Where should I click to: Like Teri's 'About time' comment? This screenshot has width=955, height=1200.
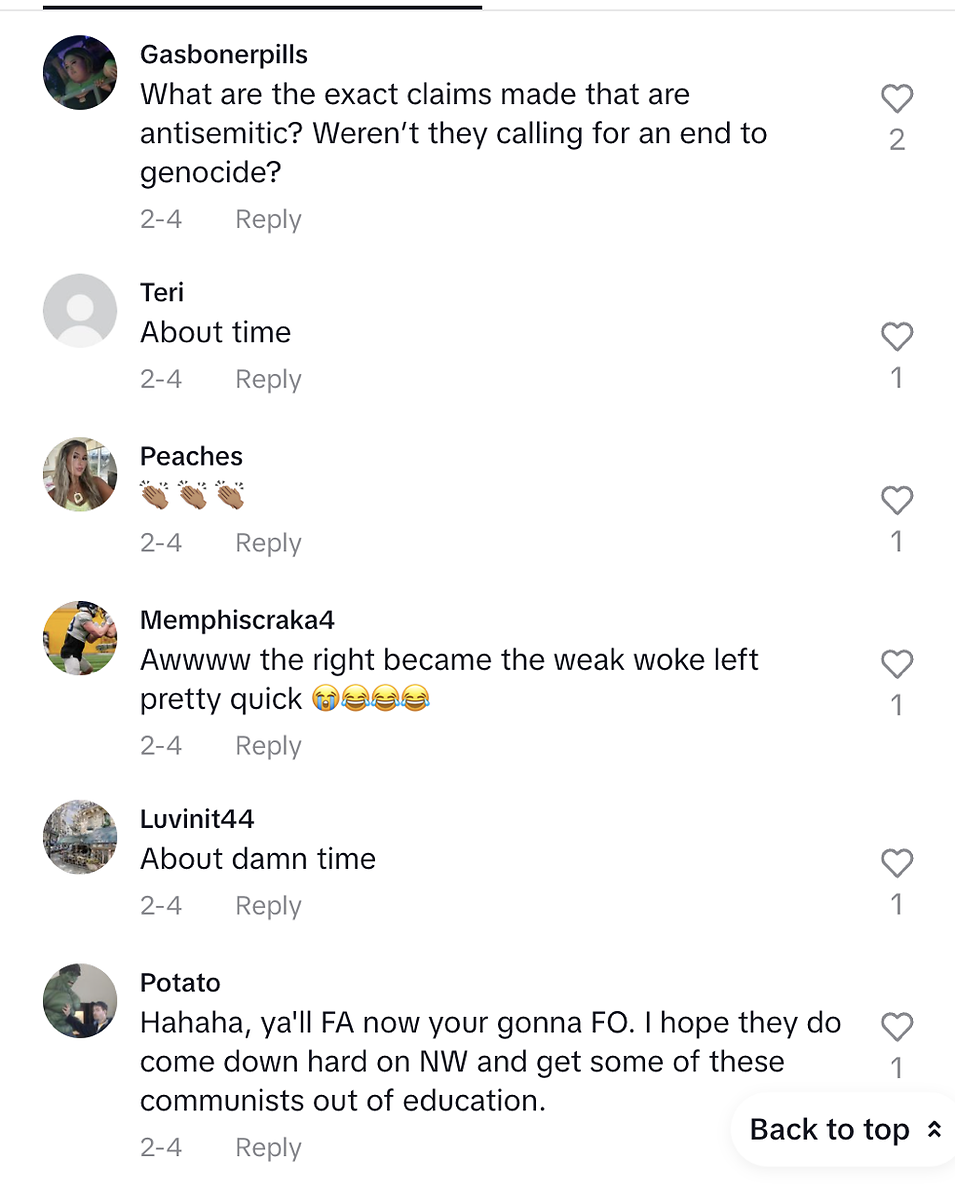(897, 337)
